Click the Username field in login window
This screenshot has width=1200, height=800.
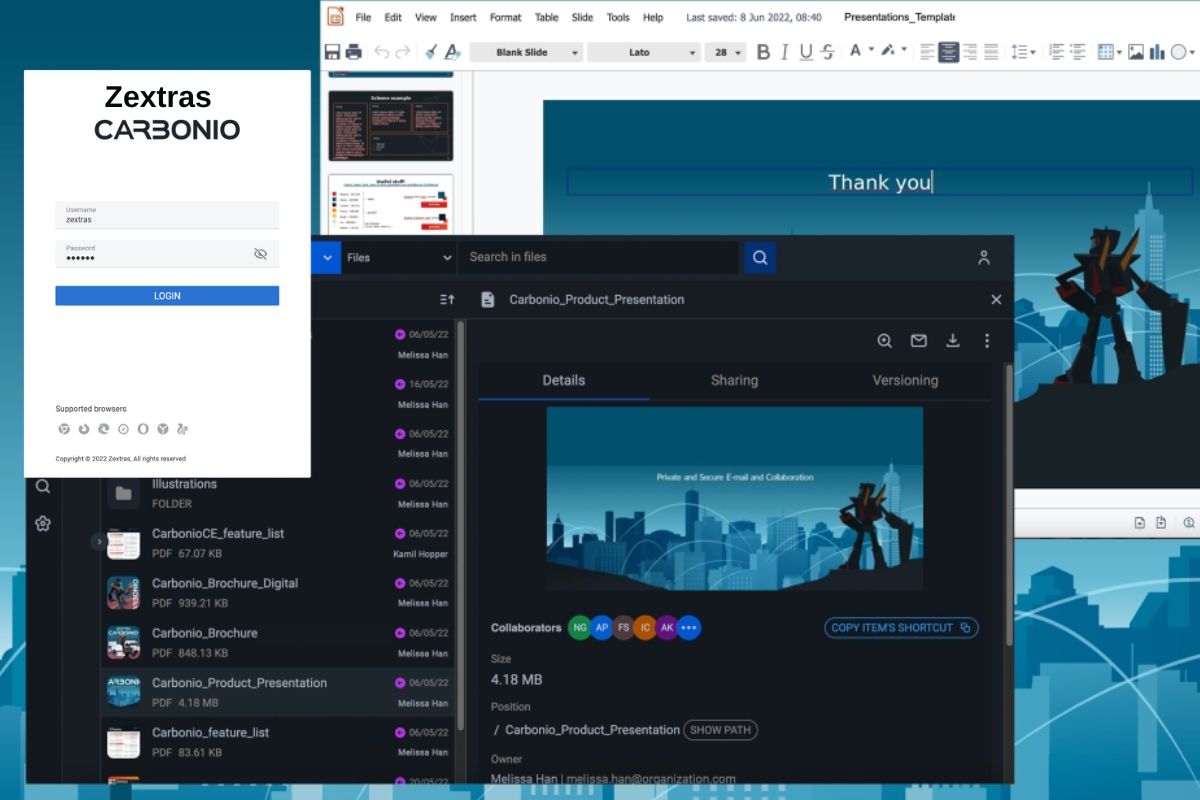coord(167,214)
